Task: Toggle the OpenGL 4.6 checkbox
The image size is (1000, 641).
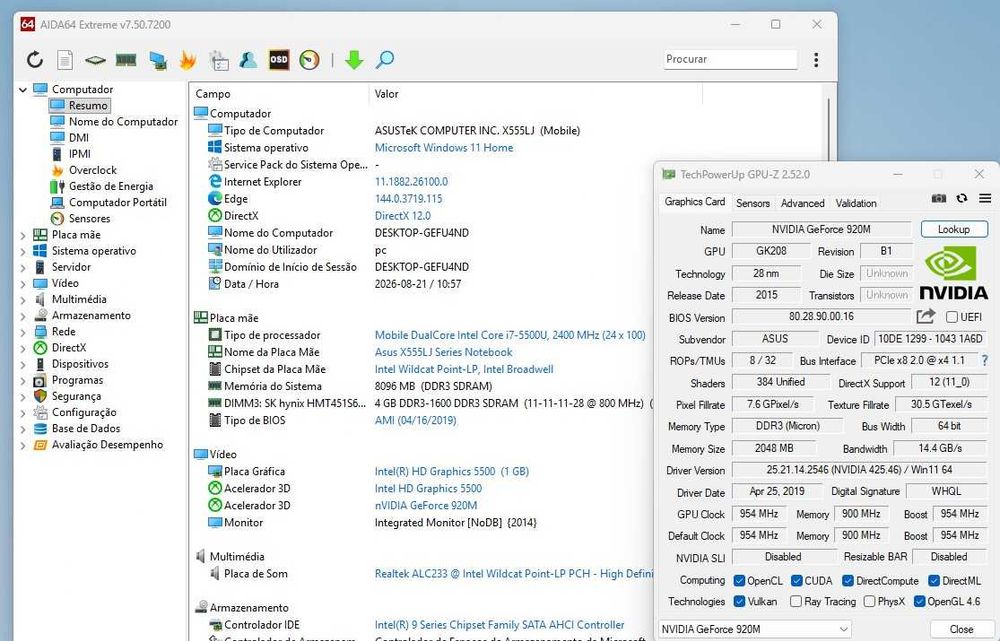Action: tap(920, 601)
